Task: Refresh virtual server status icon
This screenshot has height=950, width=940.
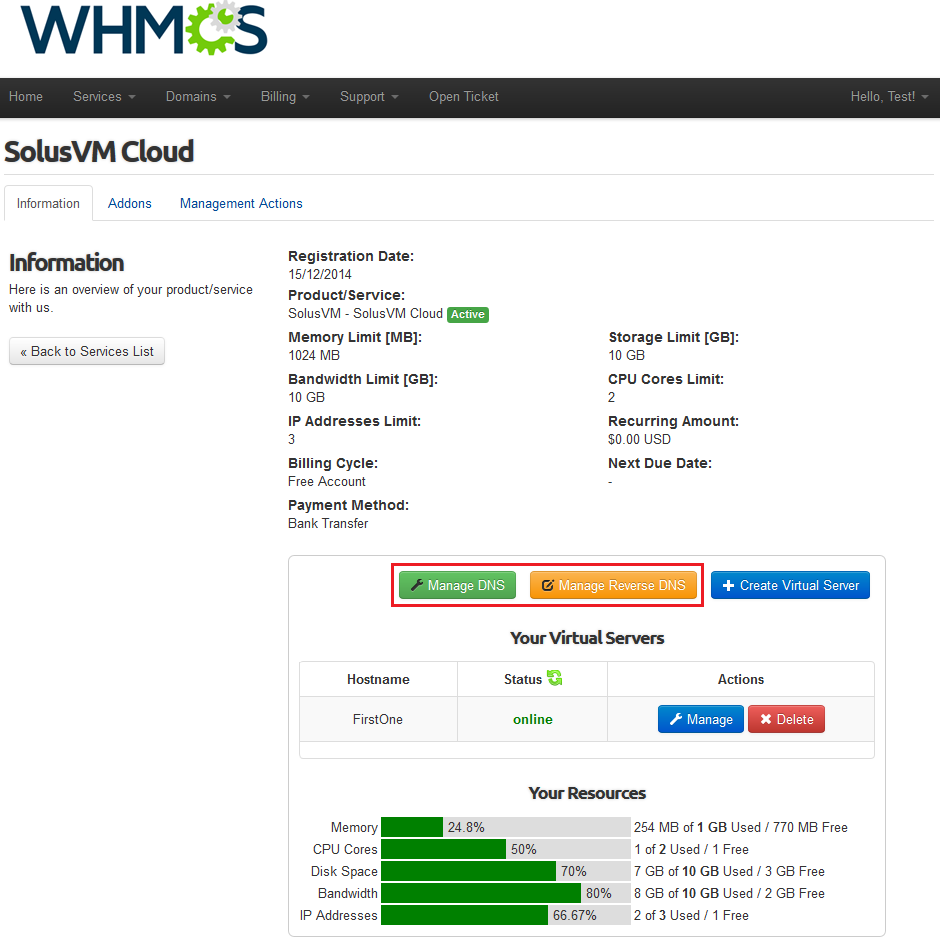Action: point(555,678)
